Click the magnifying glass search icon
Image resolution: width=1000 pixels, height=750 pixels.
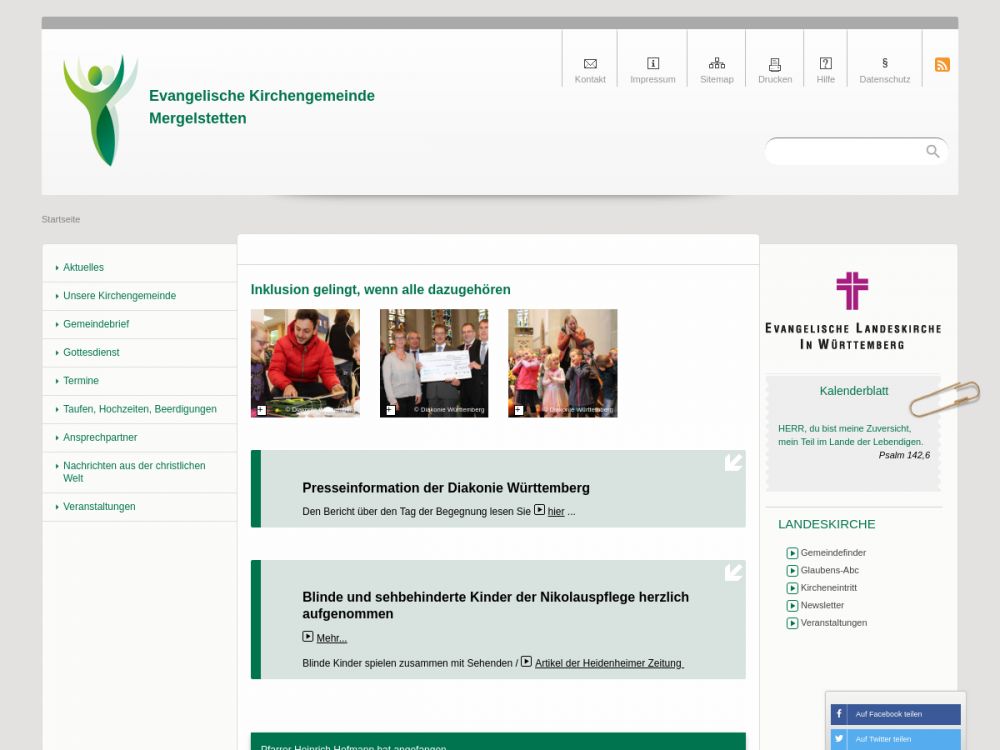pyautogui.click(x=933, y=152)
